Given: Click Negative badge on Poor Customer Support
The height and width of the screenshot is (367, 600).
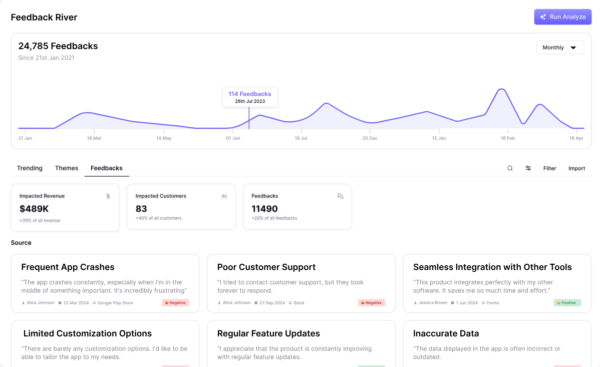Looking at the screenshot, I should tap(371, 302).
